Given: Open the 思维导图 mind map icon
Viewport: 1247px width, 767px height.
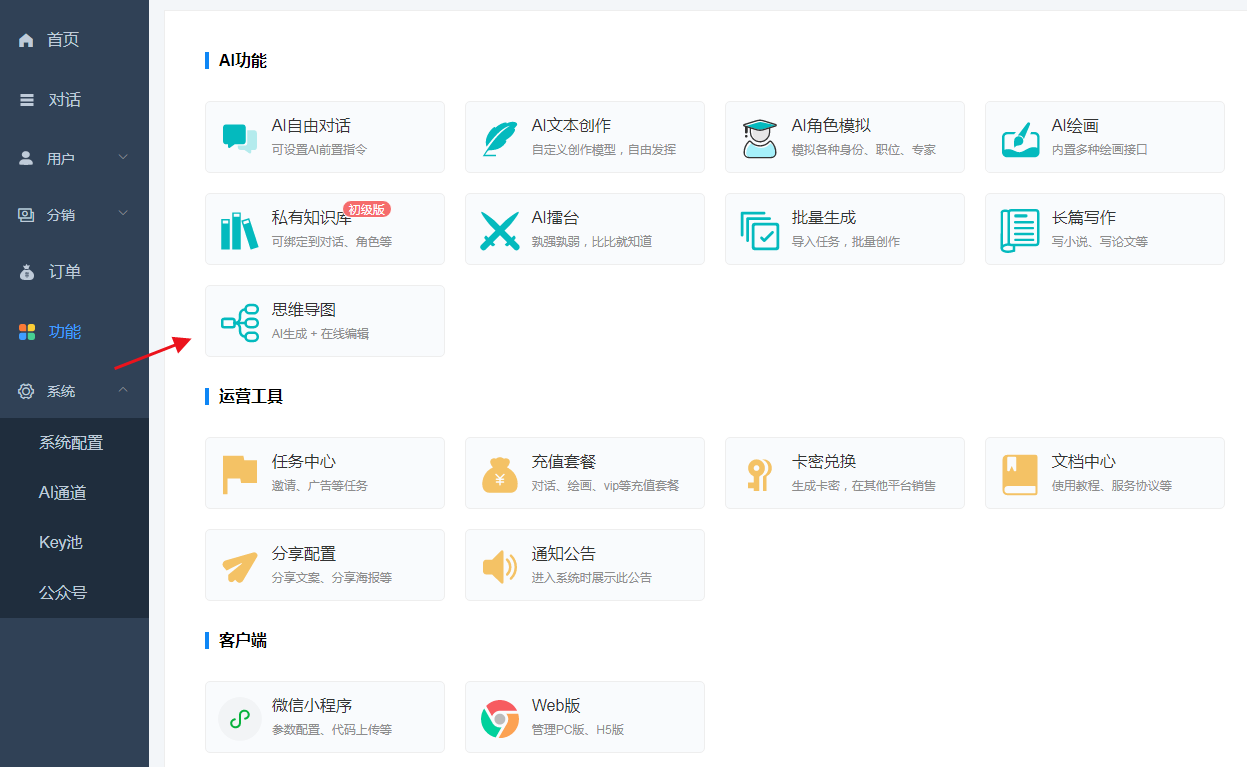Looking at the screenshot, I should [240, 320].
